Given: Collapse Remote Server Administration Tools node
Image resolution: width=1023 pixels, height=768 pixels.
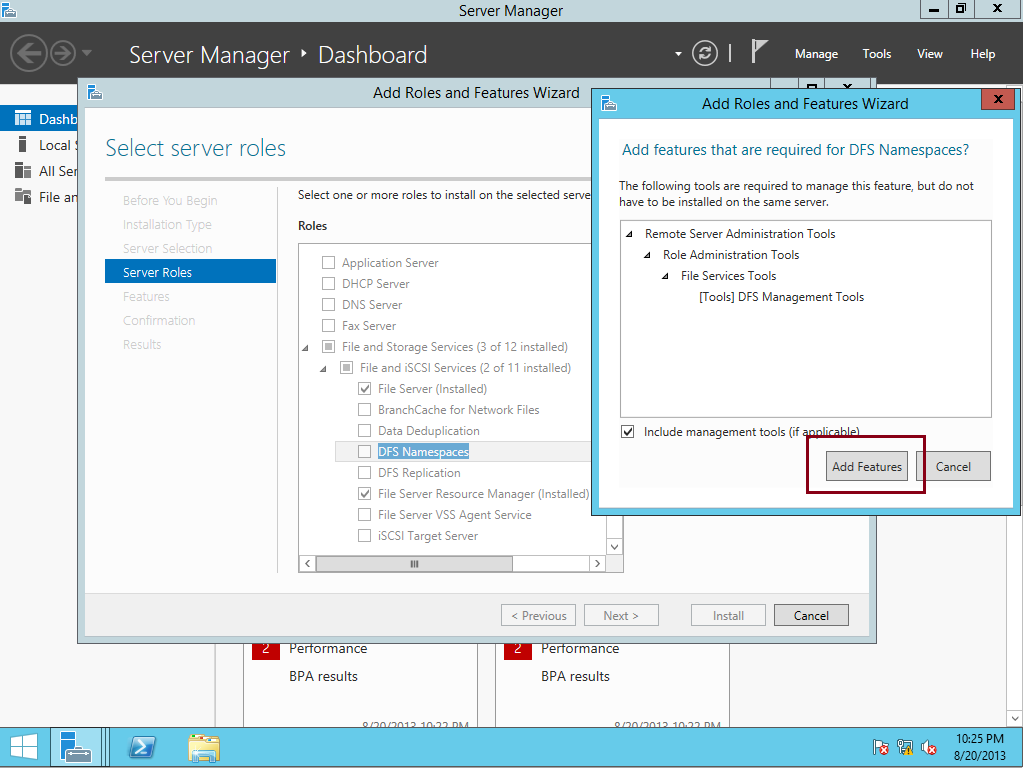Looking at the screenshot, I should (630, 234).
